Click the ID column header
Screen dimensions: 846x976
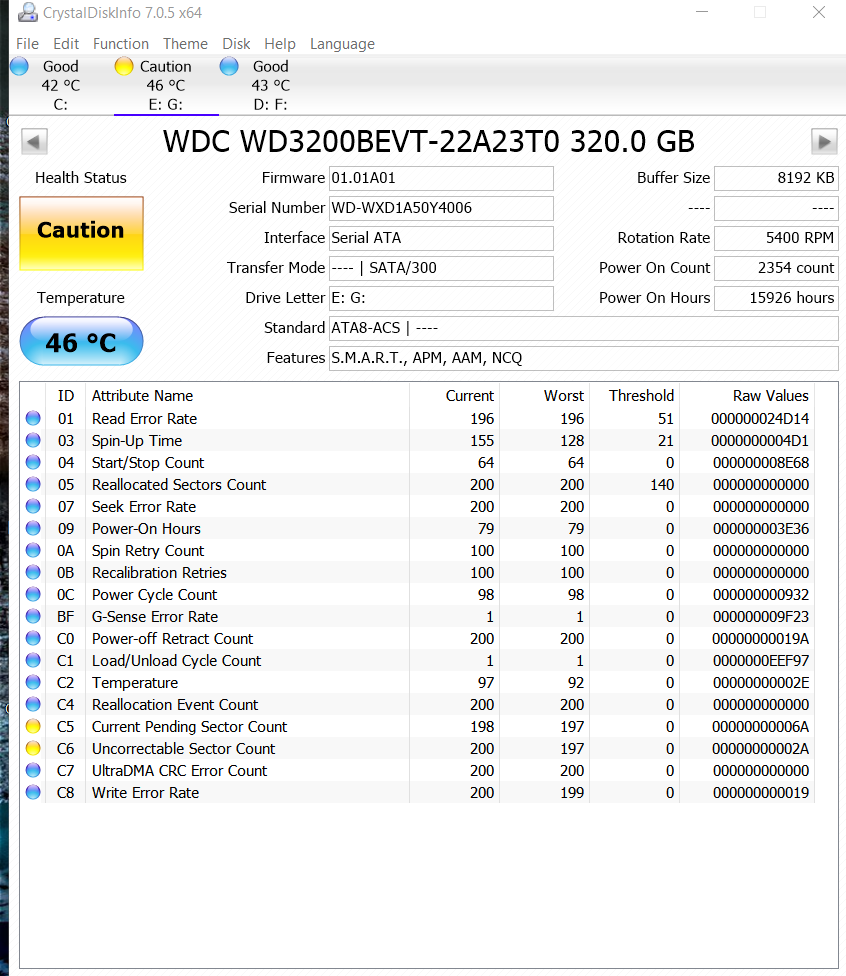click(66, 396)
